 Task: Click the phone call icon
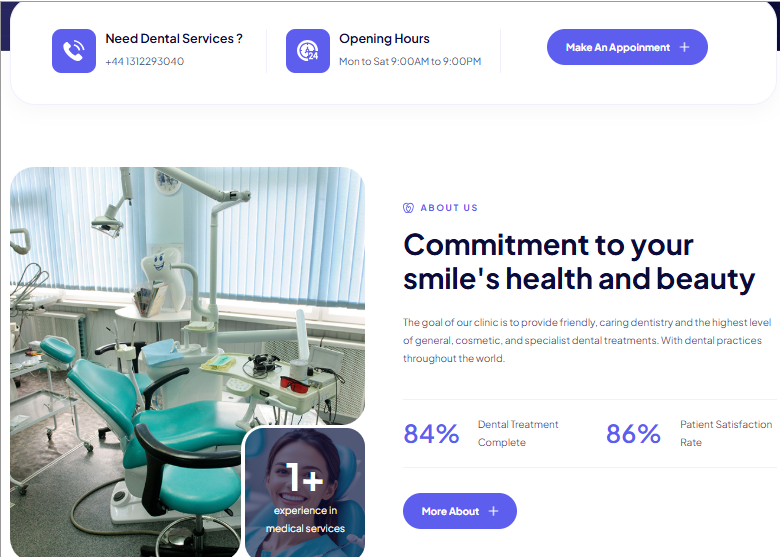pos(74,51)
